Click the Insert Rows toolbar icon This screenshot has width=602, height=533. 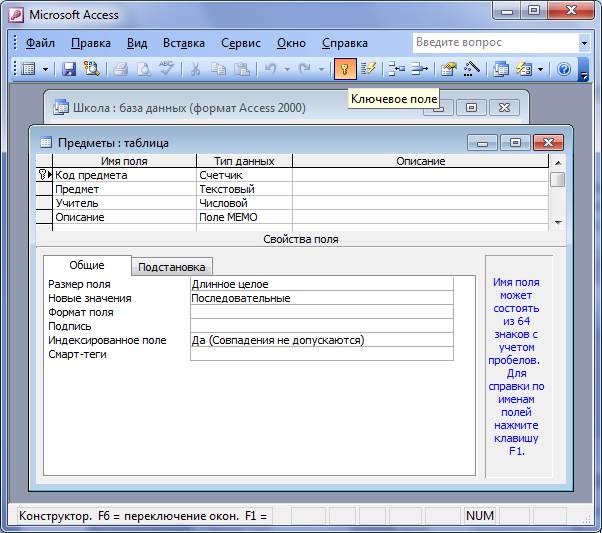click(397, 69)
